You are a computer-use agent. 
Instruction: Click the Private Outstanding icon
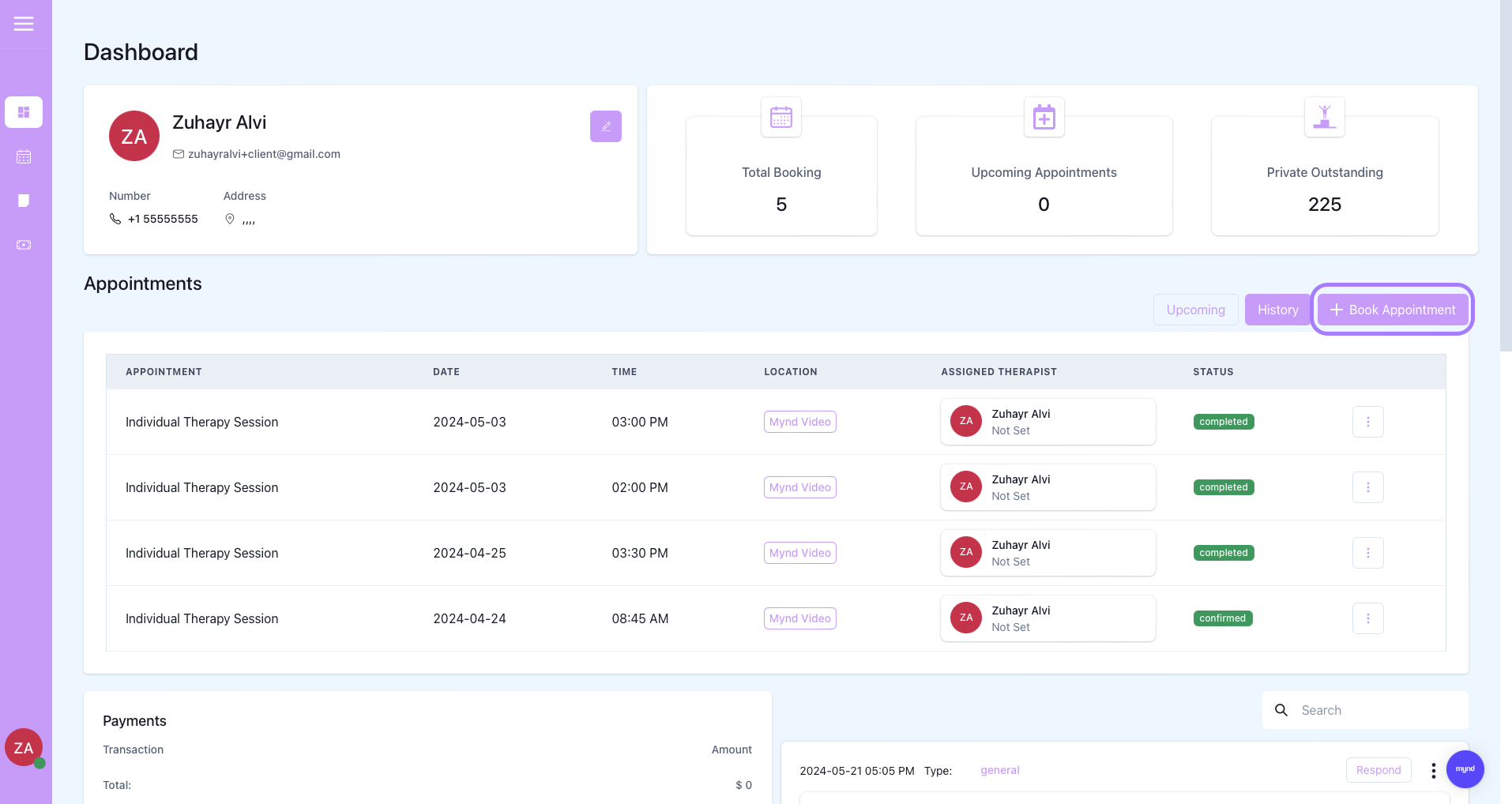[x=1325, y=117]
